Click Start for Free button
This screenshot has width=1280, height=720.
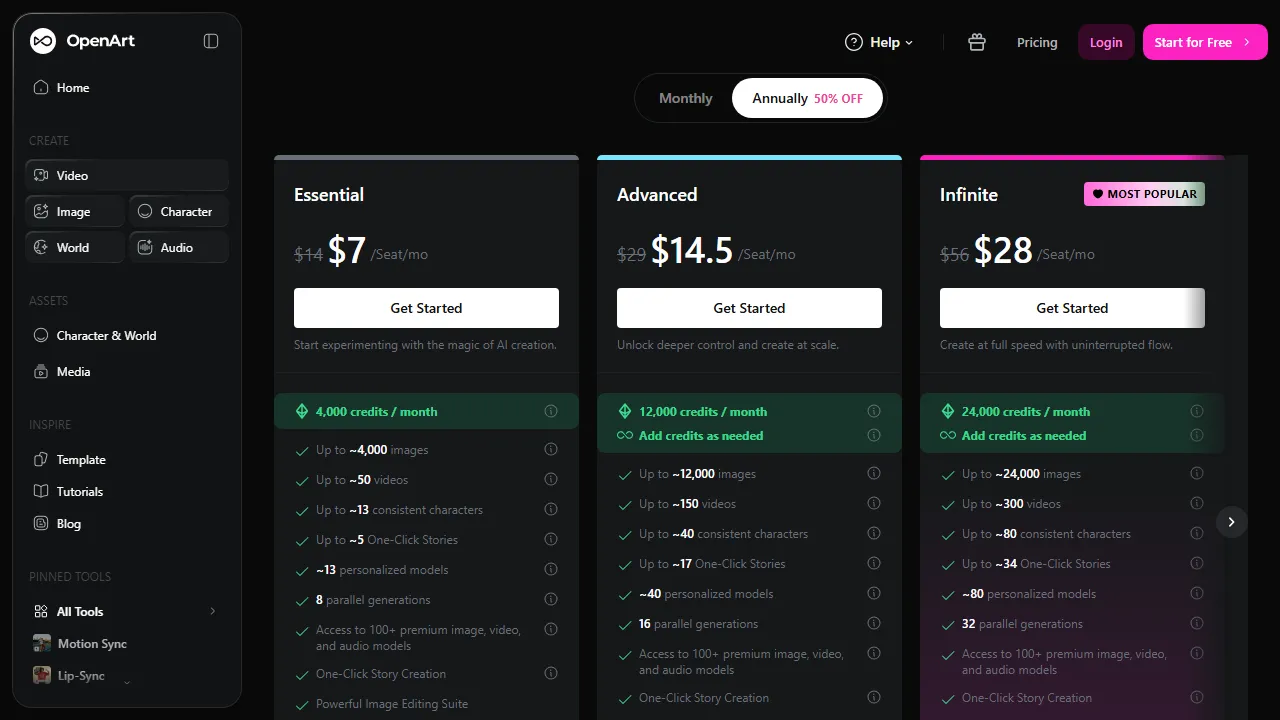click(x=1205, y=42)
